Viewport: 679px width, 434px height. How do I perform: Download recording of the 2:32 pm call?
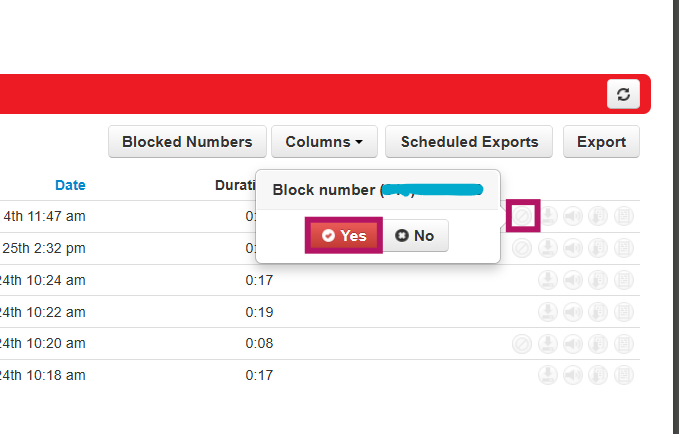point(548,248)
